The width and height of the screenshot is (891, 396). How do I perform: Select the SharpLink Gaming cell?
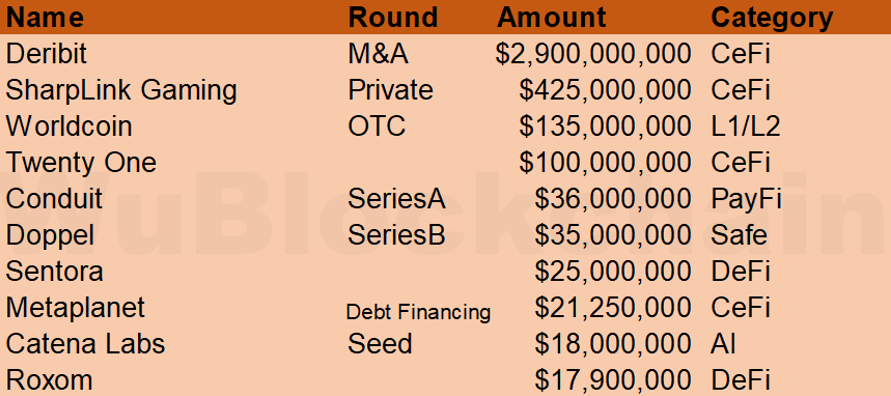tap(121, 91)
